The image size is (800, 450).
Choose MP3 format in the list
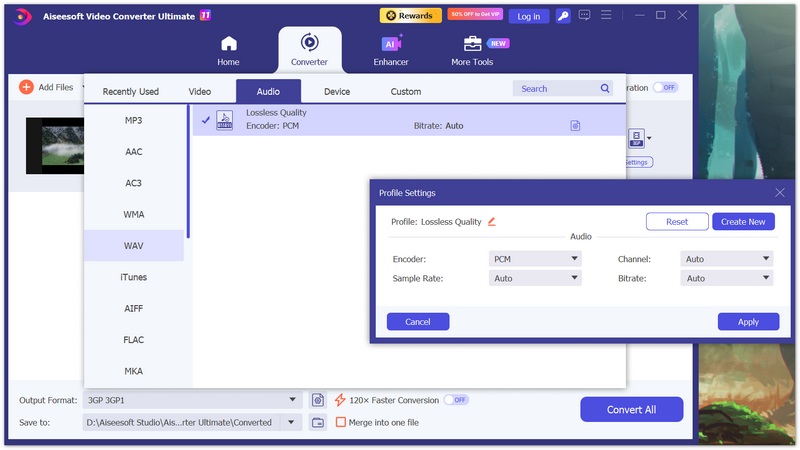click(134, 120)
